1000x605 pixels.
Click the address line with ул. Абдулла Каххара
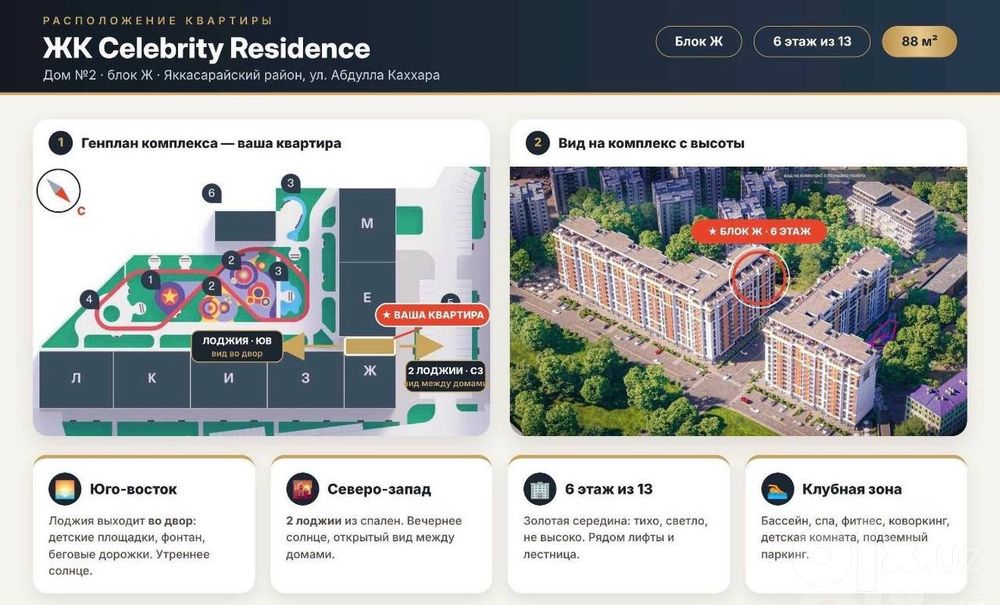(x=241, y=75)
